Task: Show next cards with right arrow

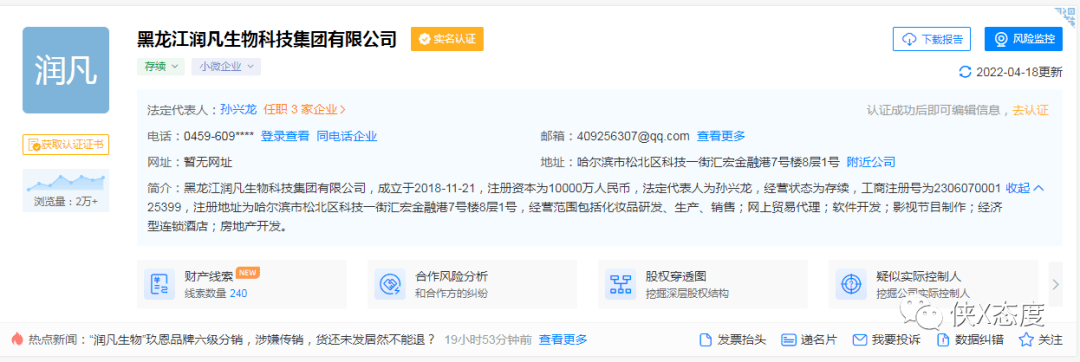Action: [x=1055, y=284]
